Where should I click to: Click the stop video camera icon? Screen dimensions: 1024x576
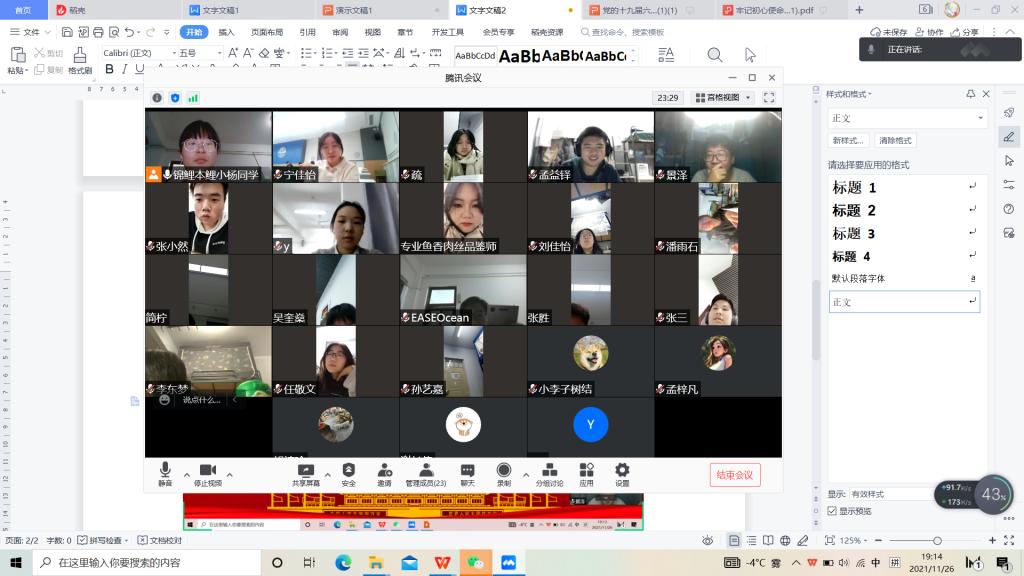[207, 471]
